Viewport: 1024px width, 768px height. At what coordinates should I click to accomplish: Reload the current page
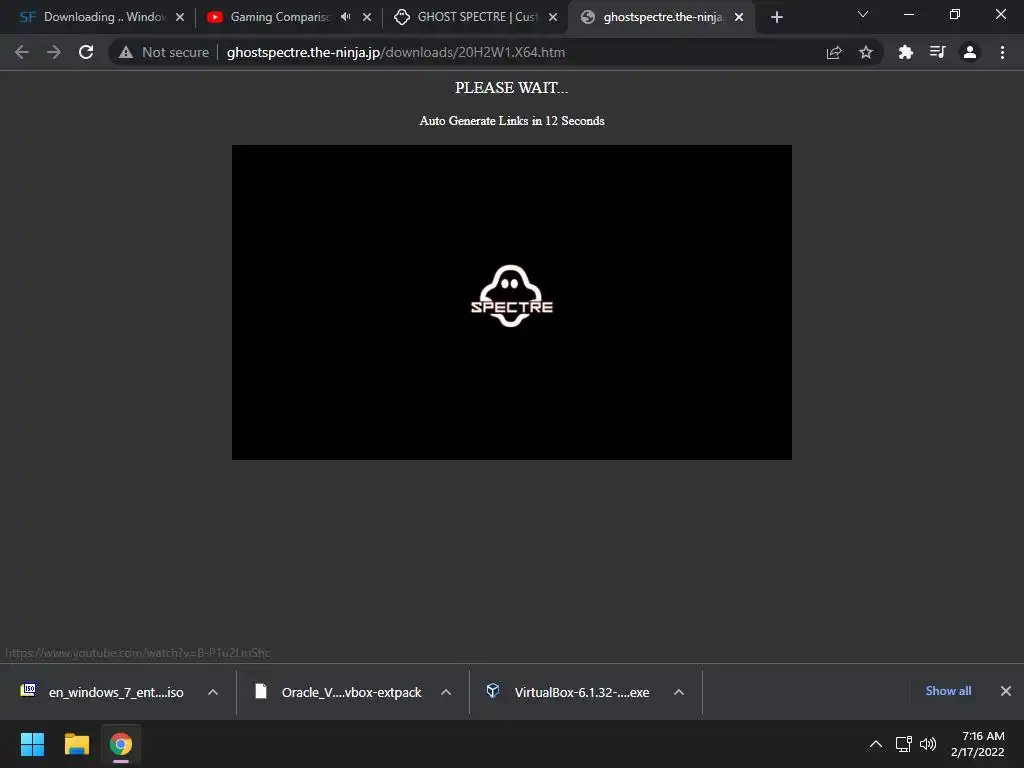tap(86, 52)
